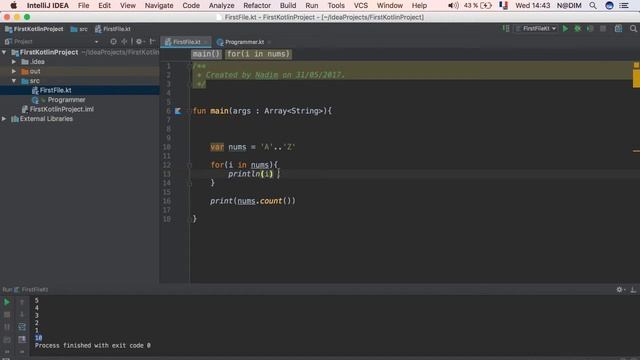
Task: Click the Make Project build icon
Action: [x=506, y=29]
